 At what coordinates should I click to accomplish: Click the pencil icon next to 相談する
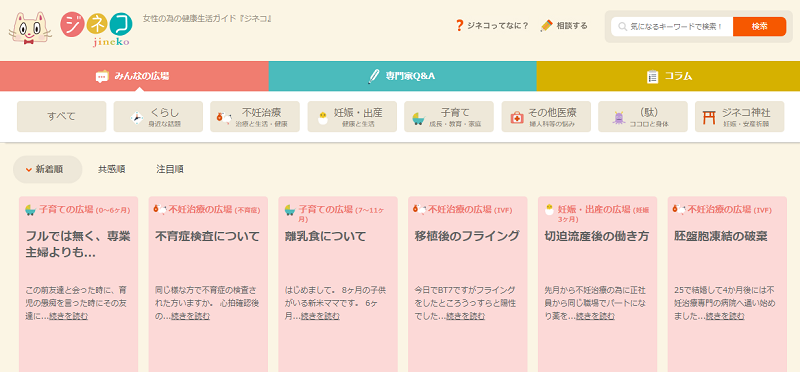pyautogui.click(x=546, y=26)
